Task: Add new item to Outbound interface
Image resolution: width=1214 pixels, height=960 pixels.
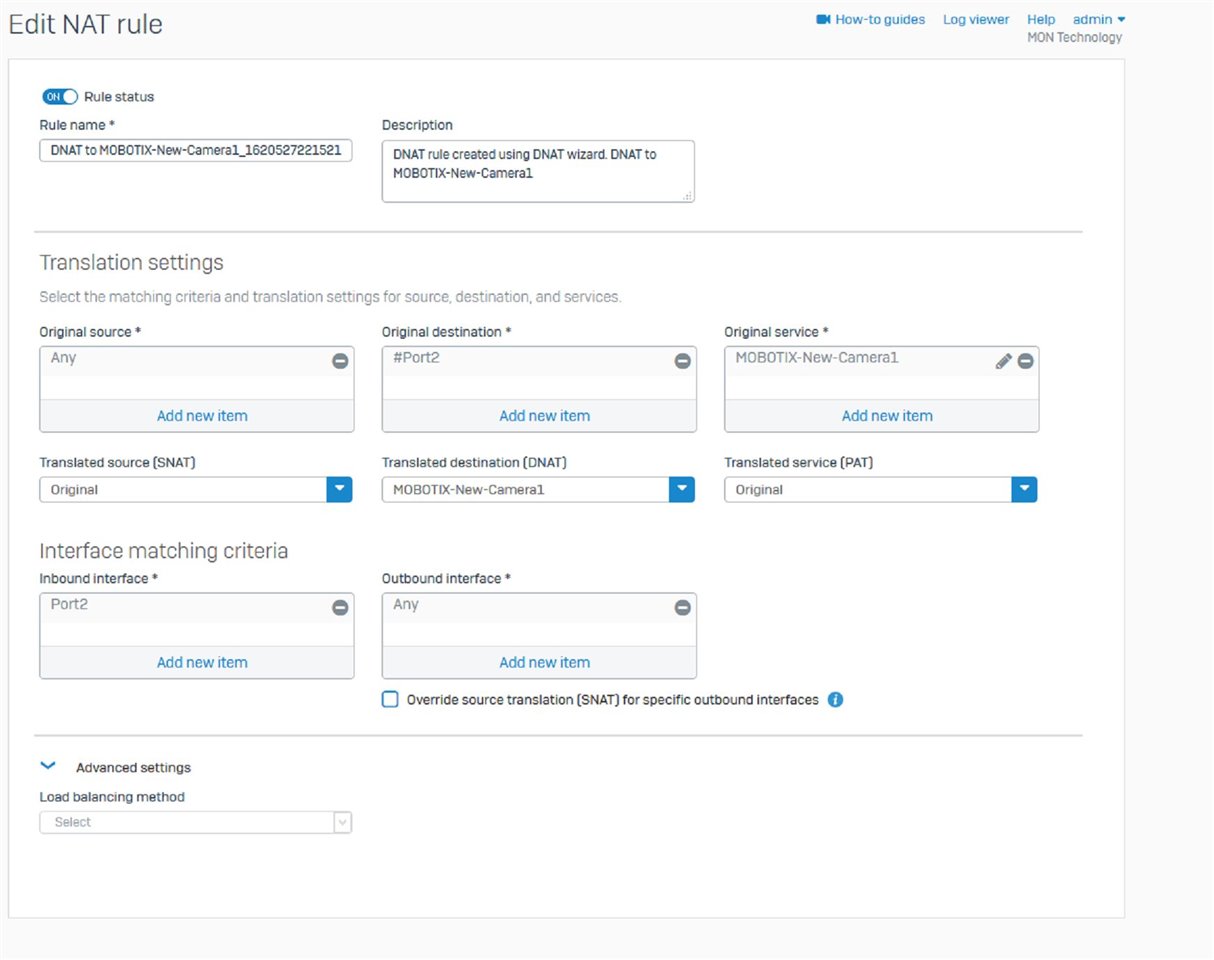Action: coord(544,662)
